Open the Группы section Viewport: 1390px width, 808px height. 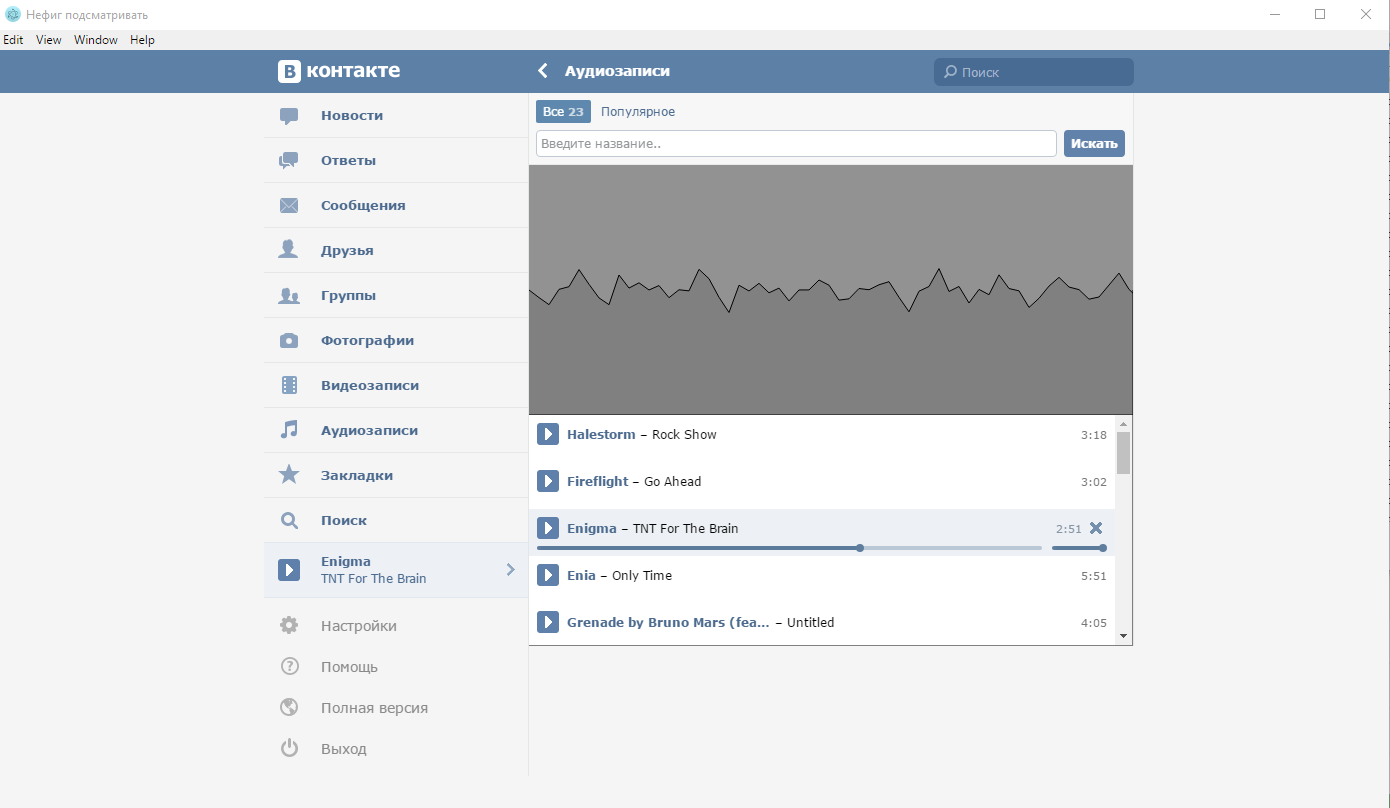coord(396,296)
